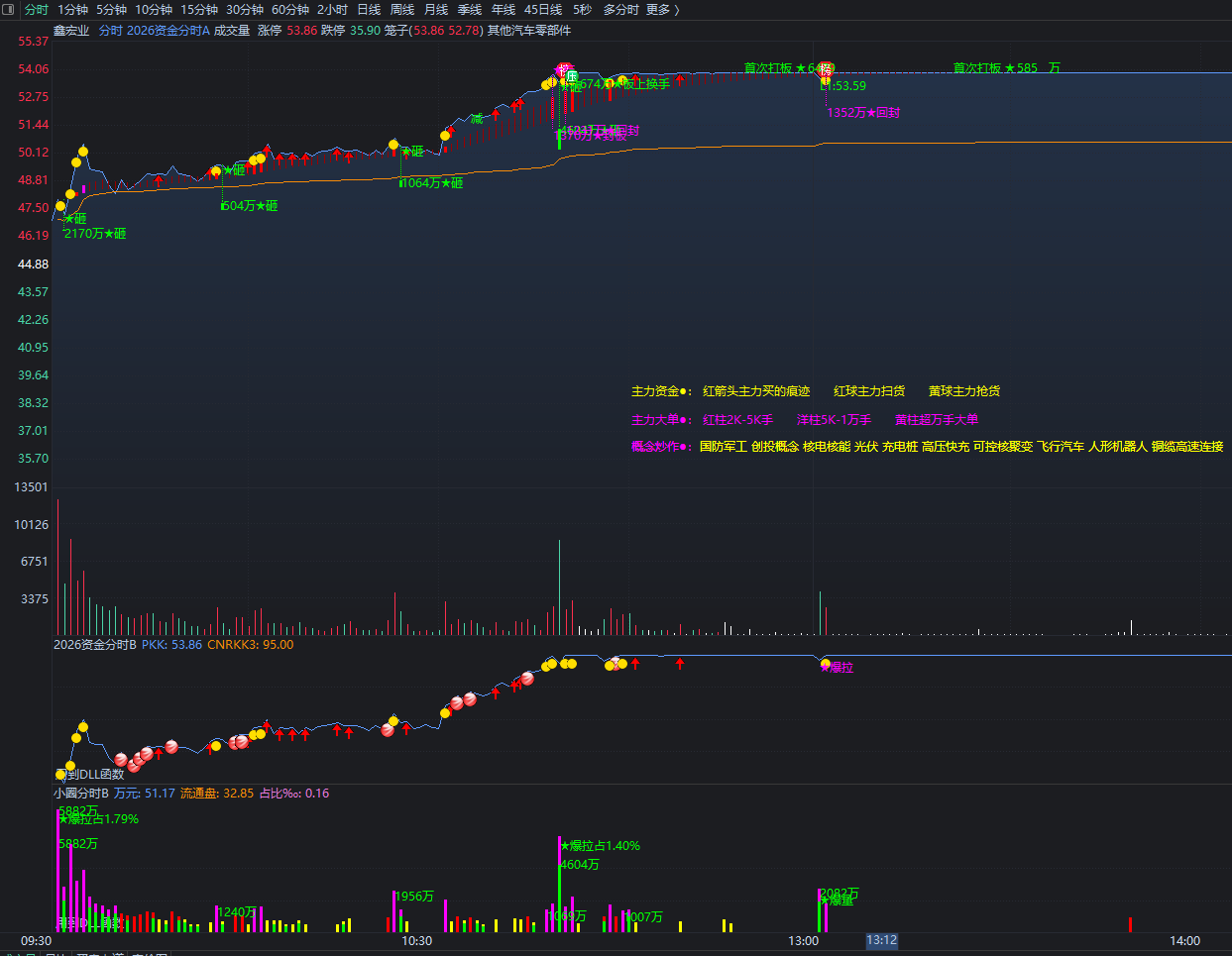Click the 调到DLL函数 text
The width and height of the screenshot is (1232, 956).
click(x=91, y=775)
